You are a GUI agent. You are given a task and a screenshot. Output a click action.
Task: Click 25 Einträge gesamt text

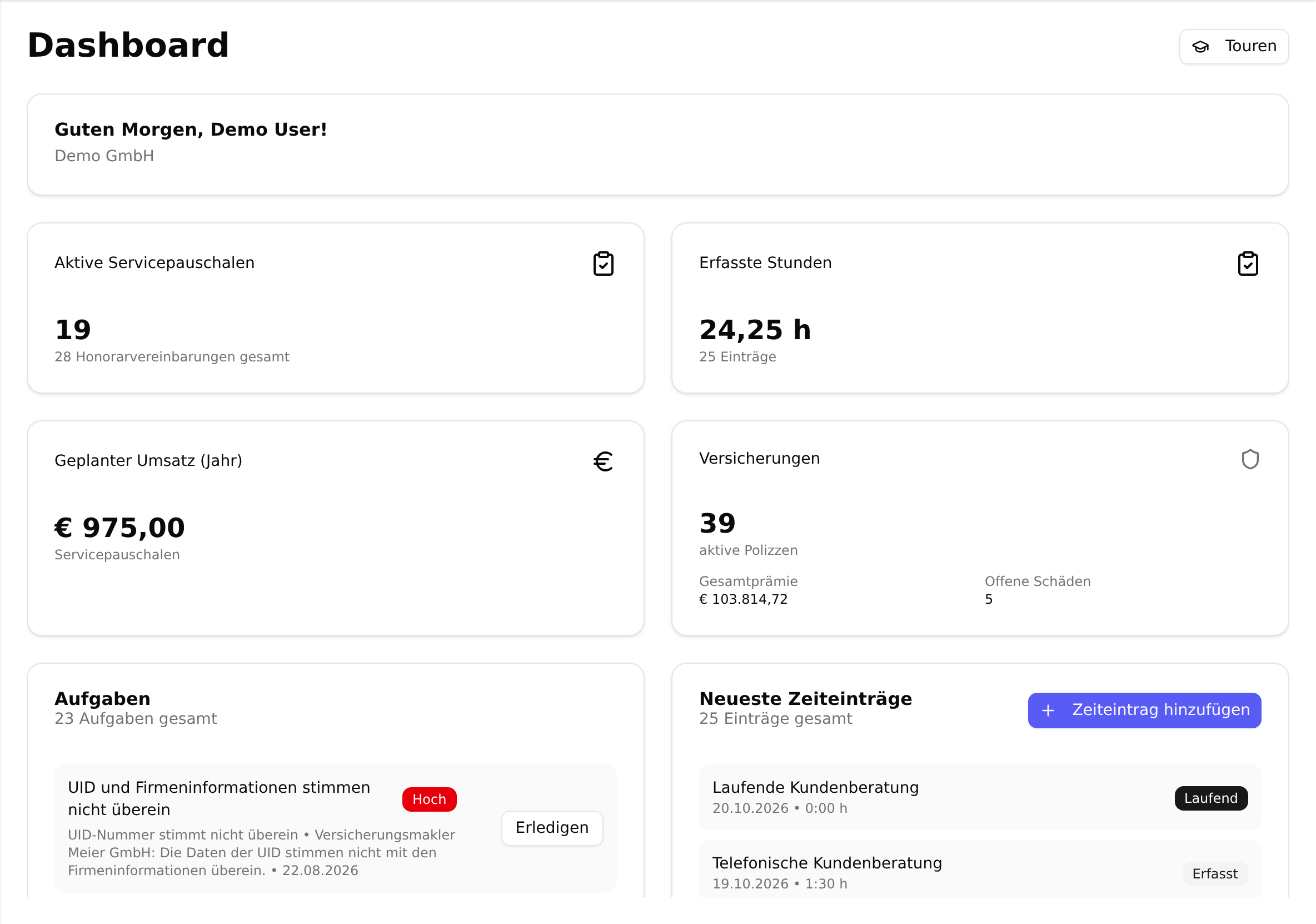coord(775,719)
